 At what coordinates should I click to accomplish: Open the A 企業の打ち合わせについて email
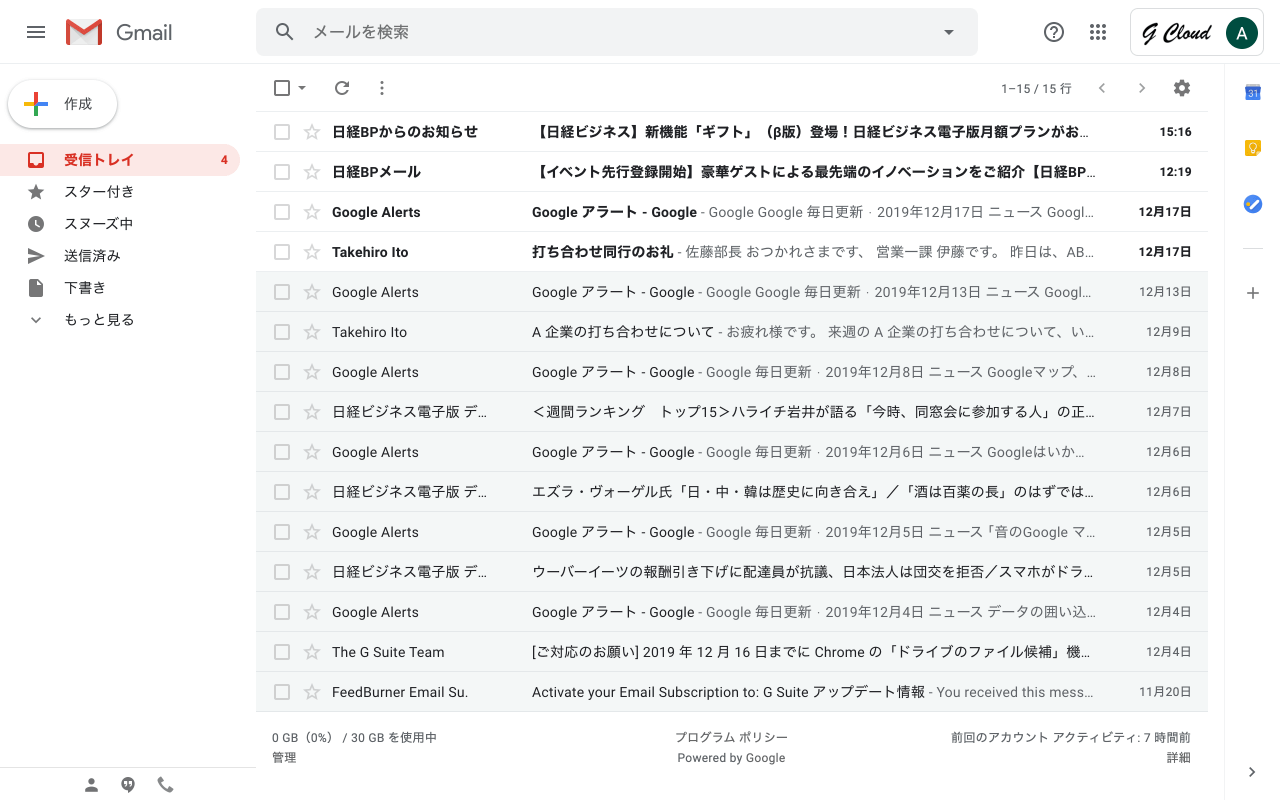[731, 332]
